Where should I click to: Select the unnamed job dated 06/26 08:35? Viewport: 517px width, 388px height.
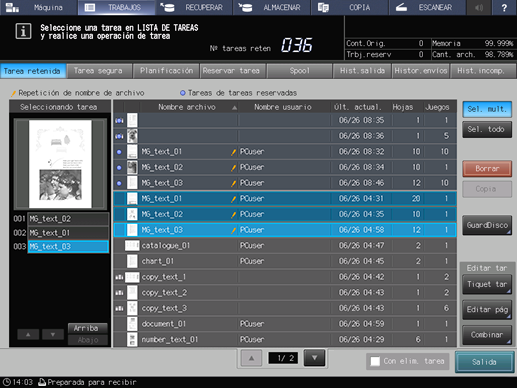(285, 120)
